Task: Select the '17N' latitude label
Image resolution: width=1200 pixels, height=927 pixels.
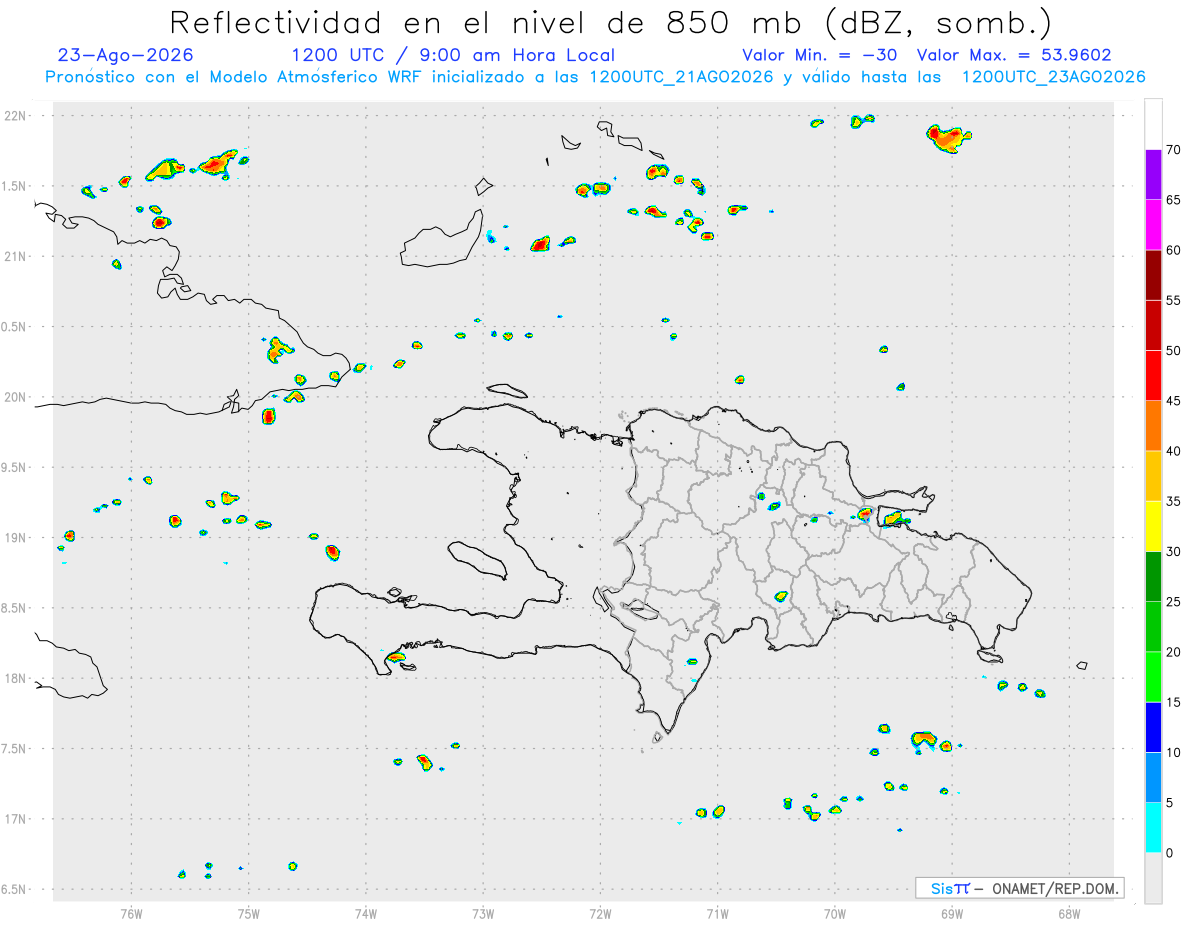Action: (x=17, y=819)
